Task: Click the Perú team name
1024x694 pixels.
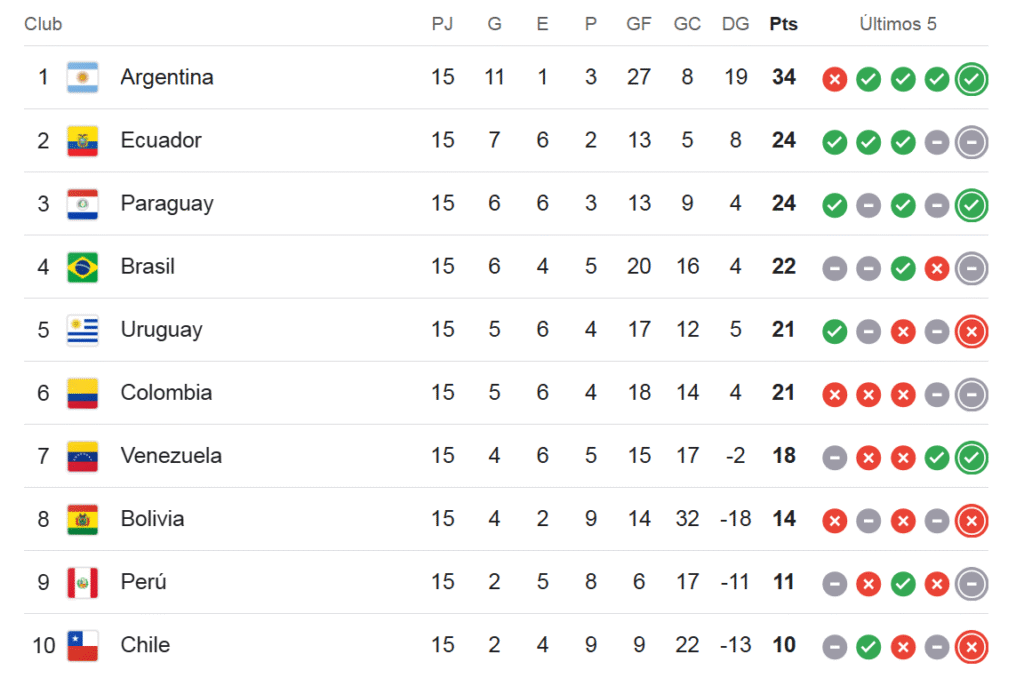Action: click(144, 582)
